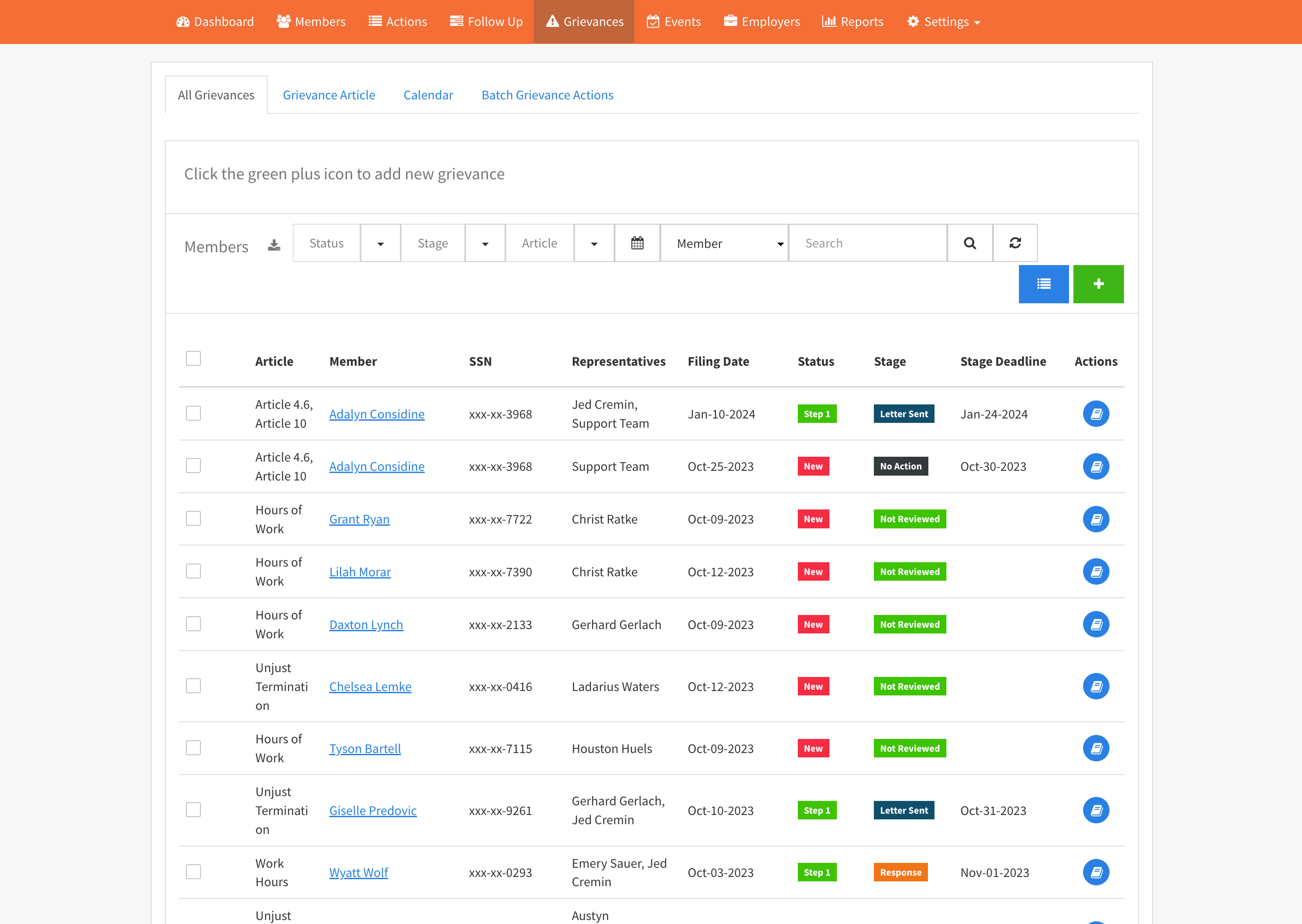Screen dimensions: 1302x924
Task: Open Daxton Lynch member link
Action: tap(366, 624)
